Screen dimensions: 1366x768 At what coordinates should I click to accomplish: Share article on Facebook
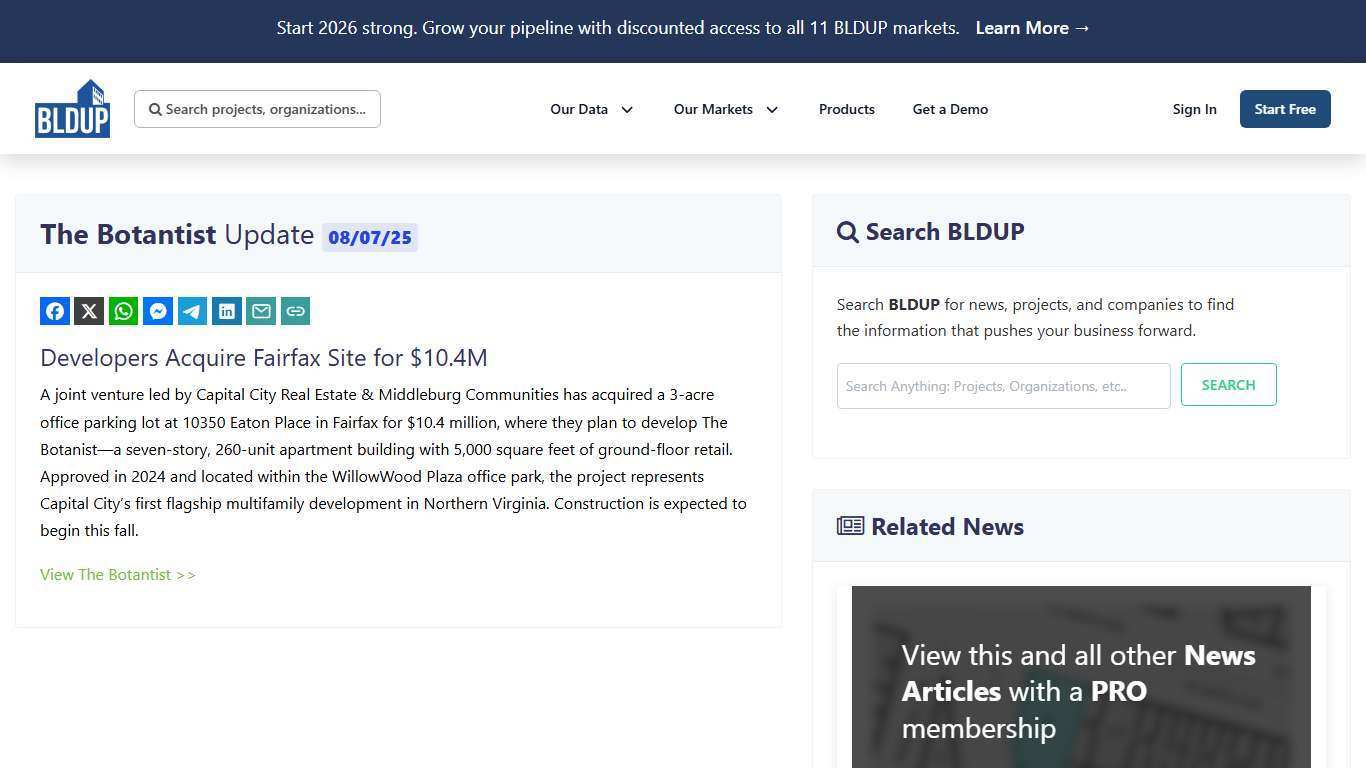pyautogui.click(x=55, y=311)
